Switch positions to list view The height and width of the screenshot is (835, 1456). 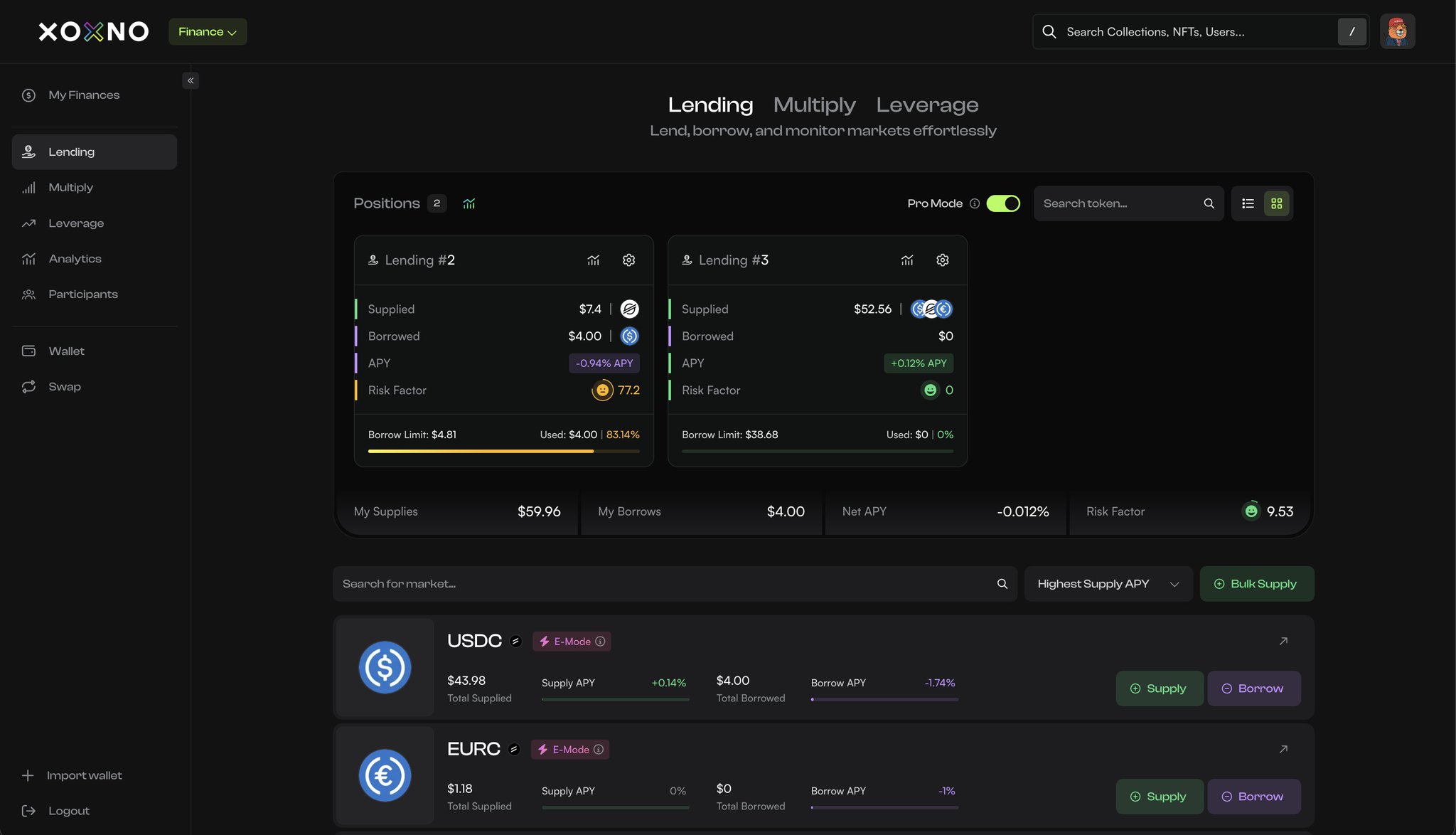click(1248, 204)
